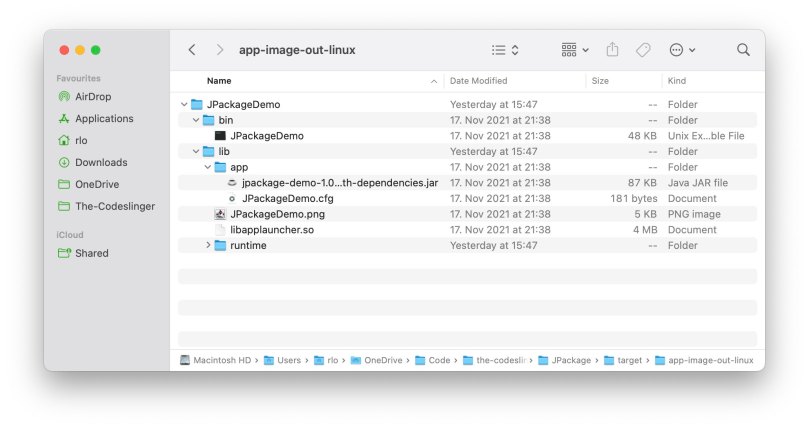Click the Back navigation arrow
Viewport: 809px width, 429px height.
192,50
